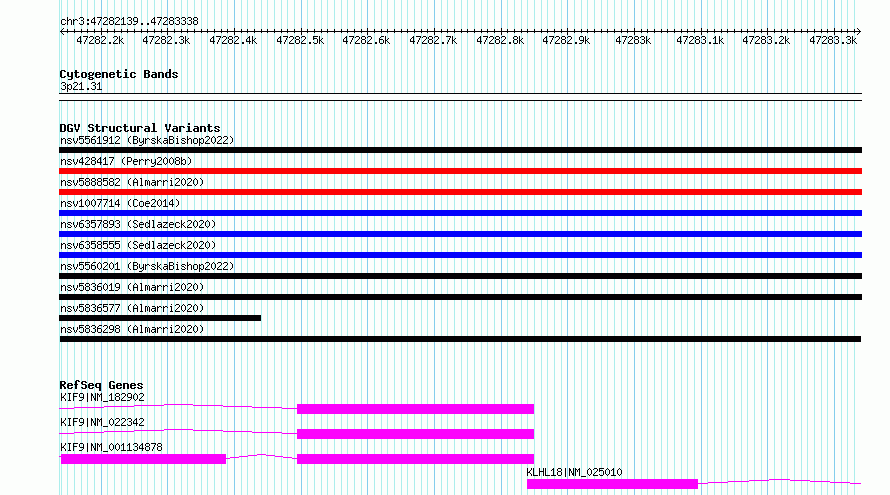The image size is (890, 495).
Task: Click the nsv5836577 (Almarri2020) label
Action: (x=132, y=309)
